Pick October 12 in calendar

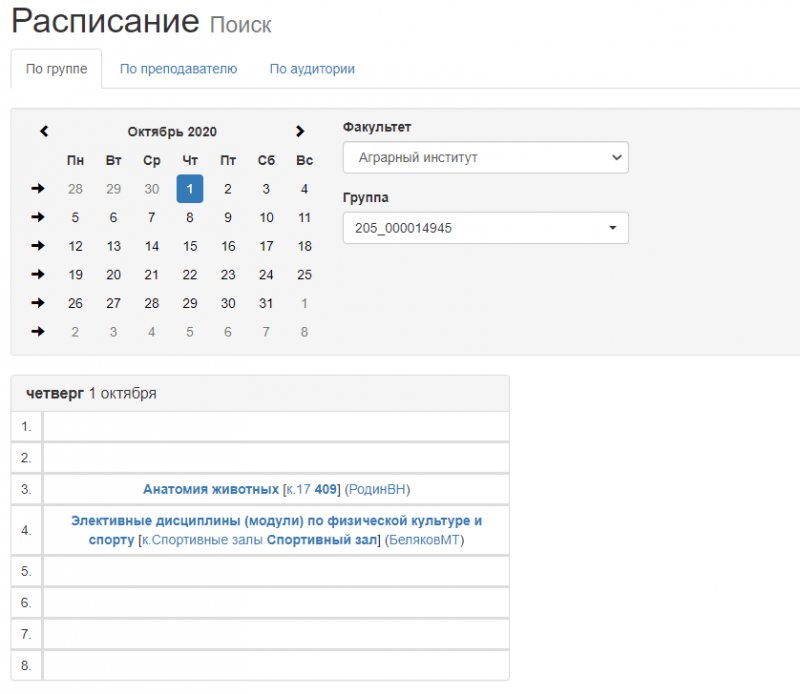coord(75,246)
